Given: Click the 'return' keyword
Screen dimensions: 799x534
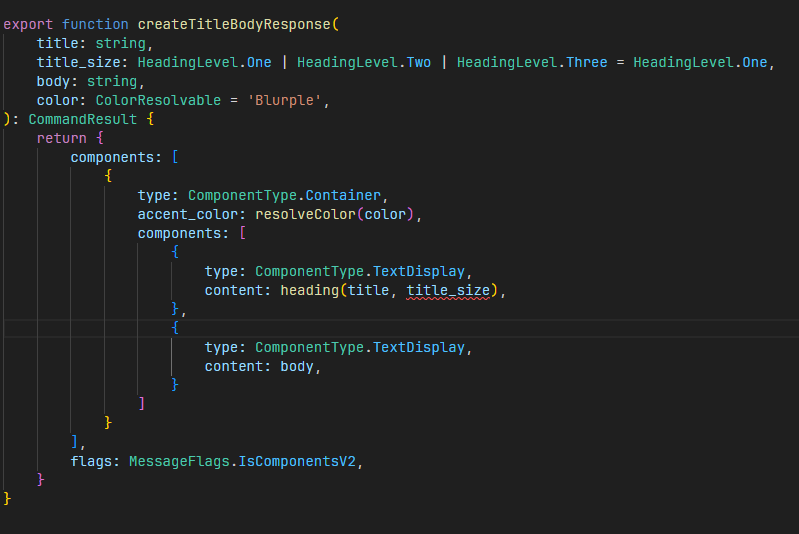Looking at the screenshot, I should pos(62,138).
